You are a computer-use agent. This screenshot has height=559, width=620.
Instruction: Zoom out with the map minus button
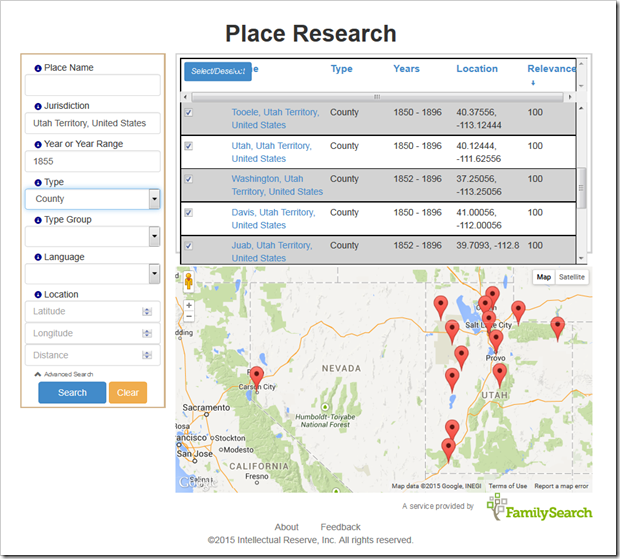pos(189,316)
